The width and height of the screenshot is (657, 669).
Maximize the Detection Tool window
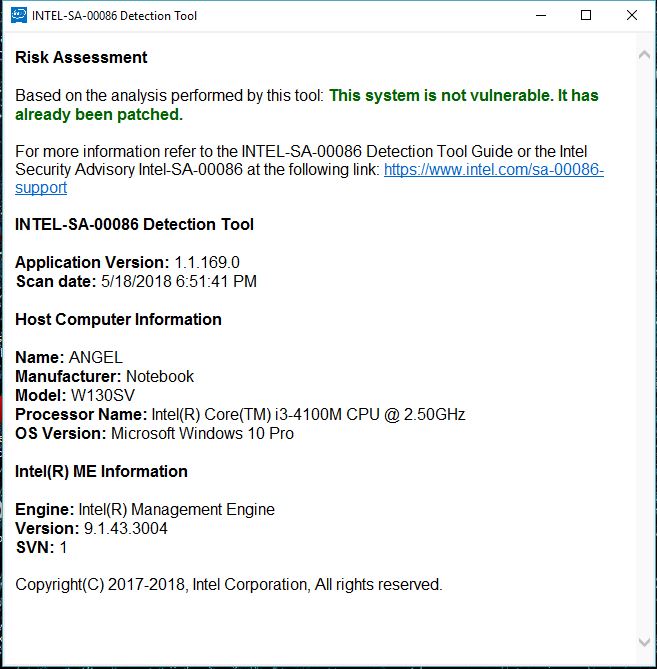[x=586, y=16]
